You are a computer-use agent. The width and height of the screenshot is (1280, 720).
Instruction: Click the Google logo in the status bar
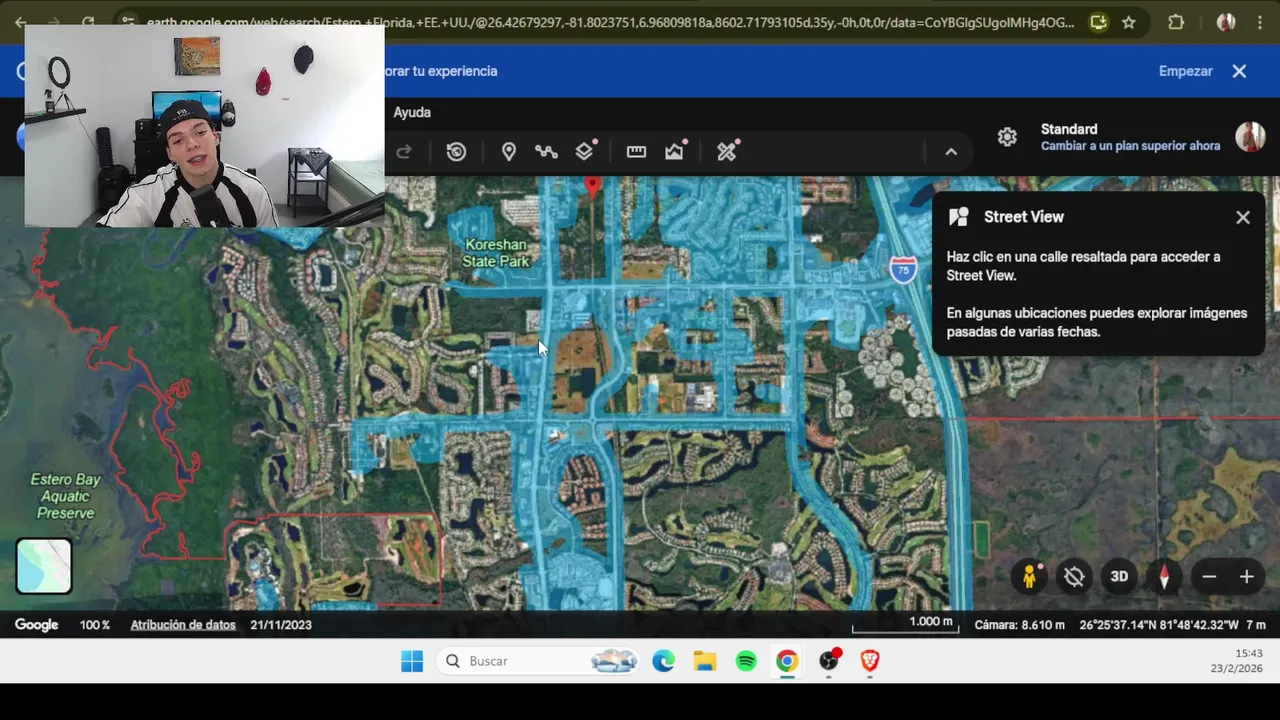click(37, 625)
